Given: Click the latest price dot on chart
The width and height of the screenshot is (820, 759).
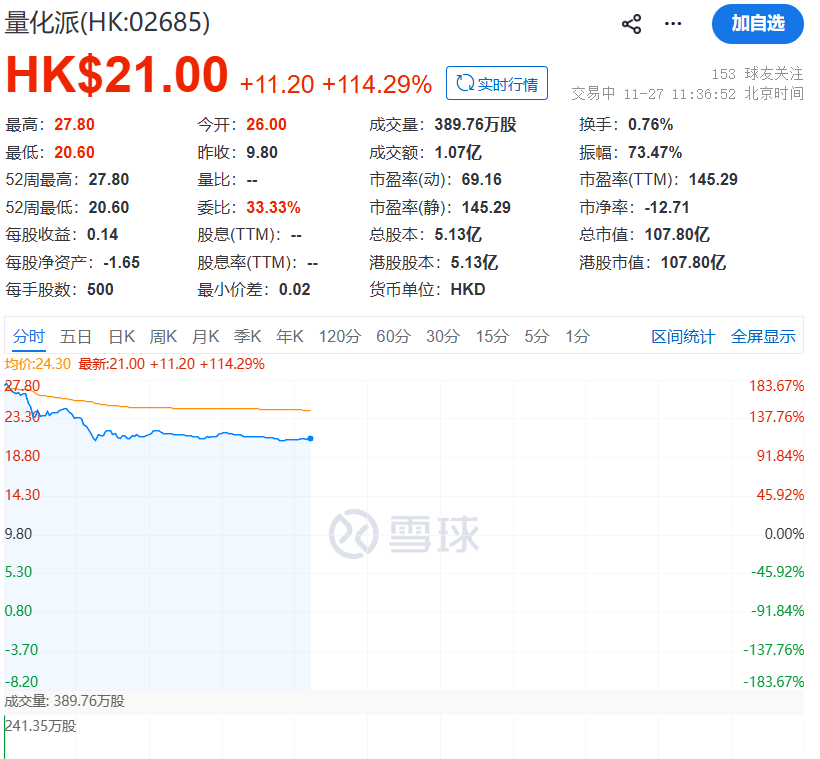Looking at the screenshot, I should click(311, 438).
